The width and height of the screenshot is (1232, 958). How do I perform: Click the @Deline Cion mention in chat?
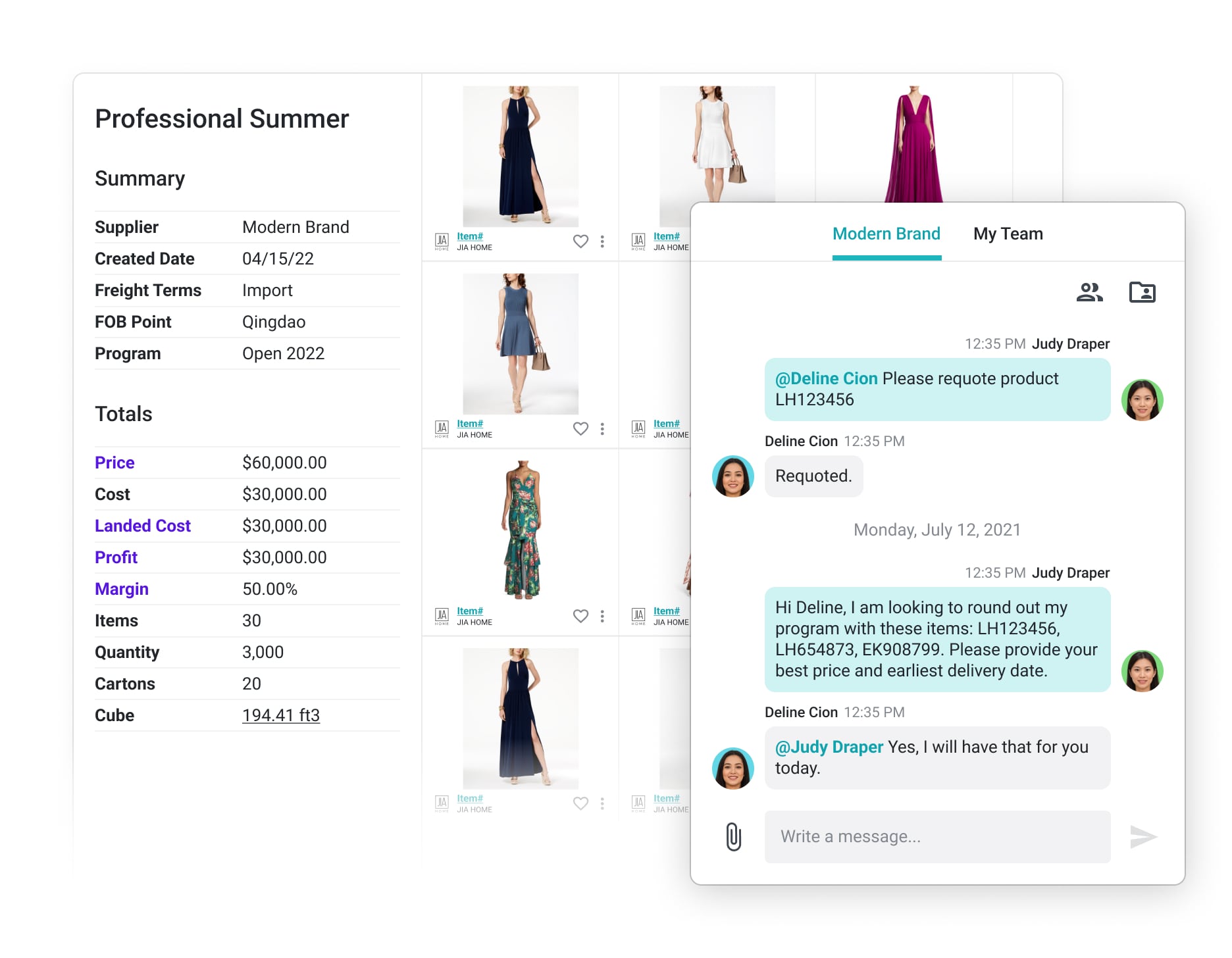coord(826,379)
